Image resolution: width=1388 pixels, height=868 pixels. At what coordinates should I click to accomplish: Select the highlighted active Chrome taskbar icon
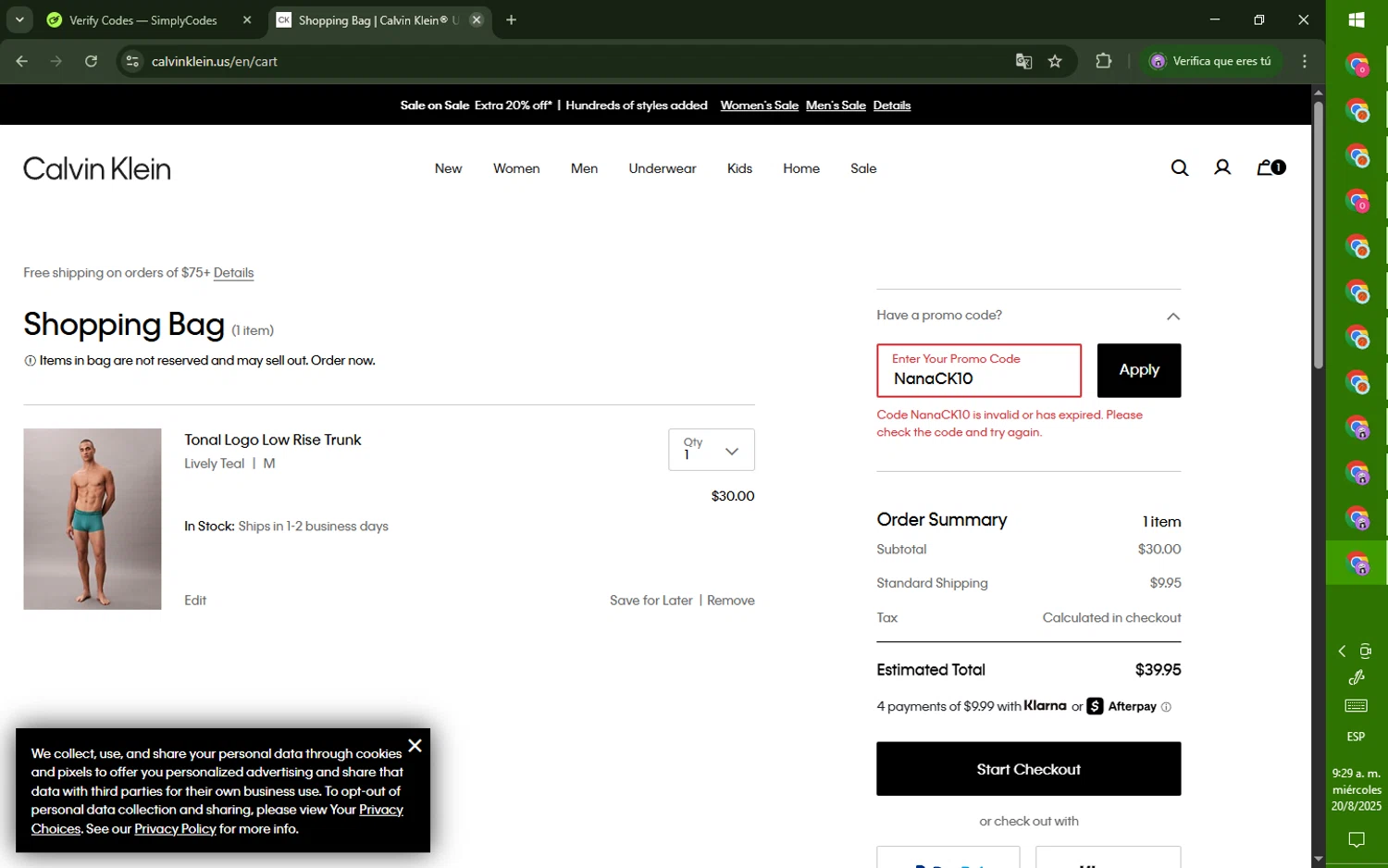click(1357, 564)
